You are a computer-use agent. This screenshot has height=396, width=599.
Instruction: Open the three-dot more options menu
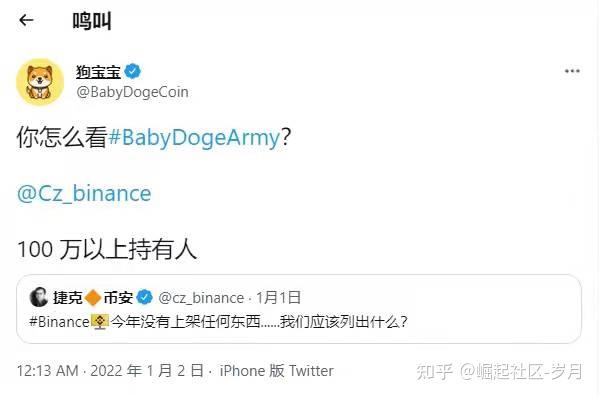tap(572, 71)
